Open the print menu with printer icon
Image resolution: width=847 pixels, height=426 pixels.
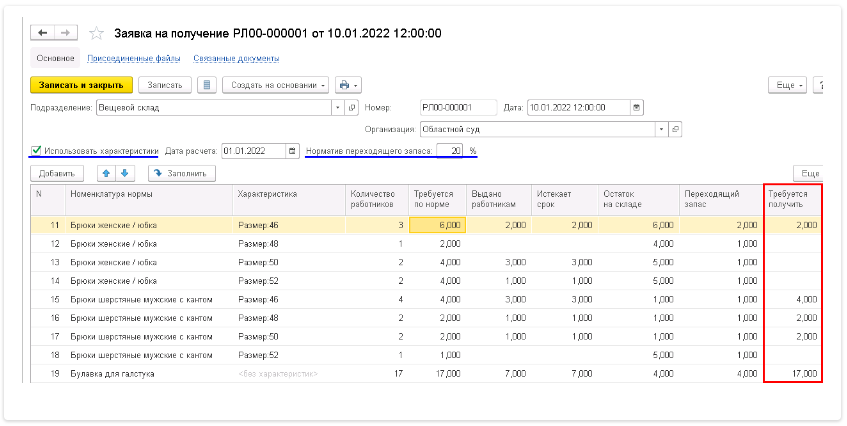[x=348, y=85]
